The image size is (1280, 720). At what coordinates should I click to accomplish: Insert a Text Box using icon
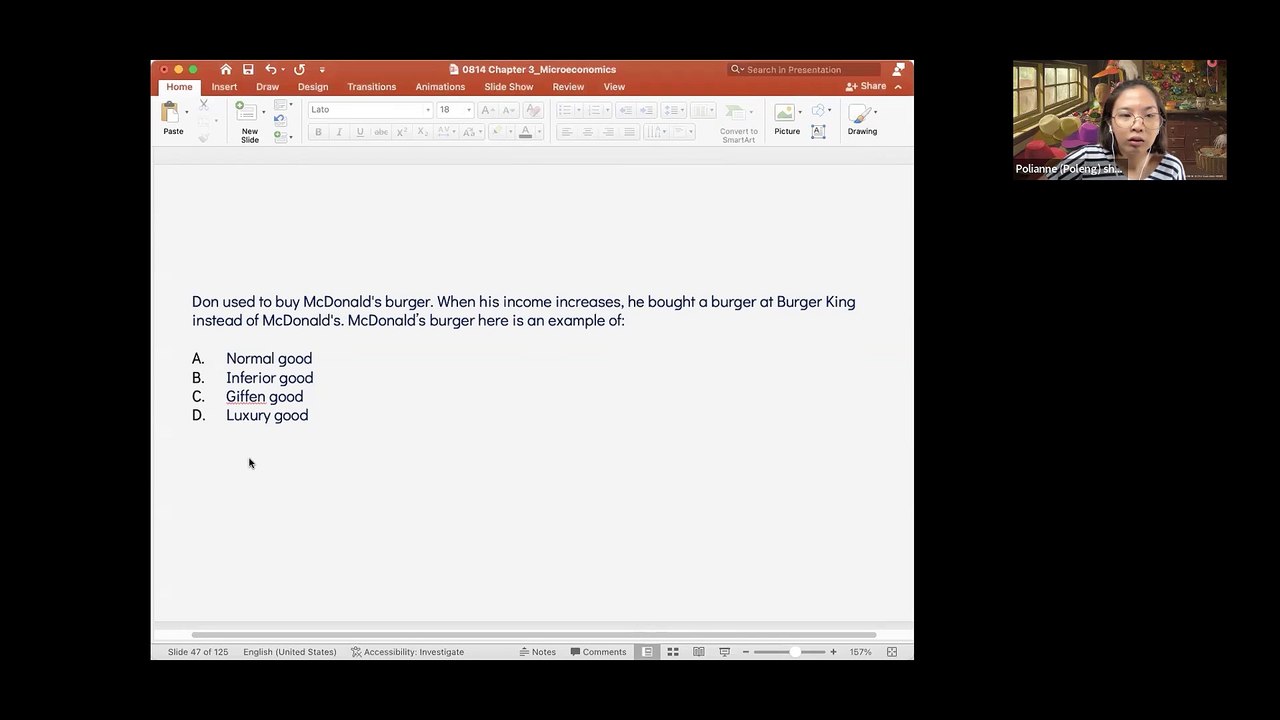coord(818,132)
